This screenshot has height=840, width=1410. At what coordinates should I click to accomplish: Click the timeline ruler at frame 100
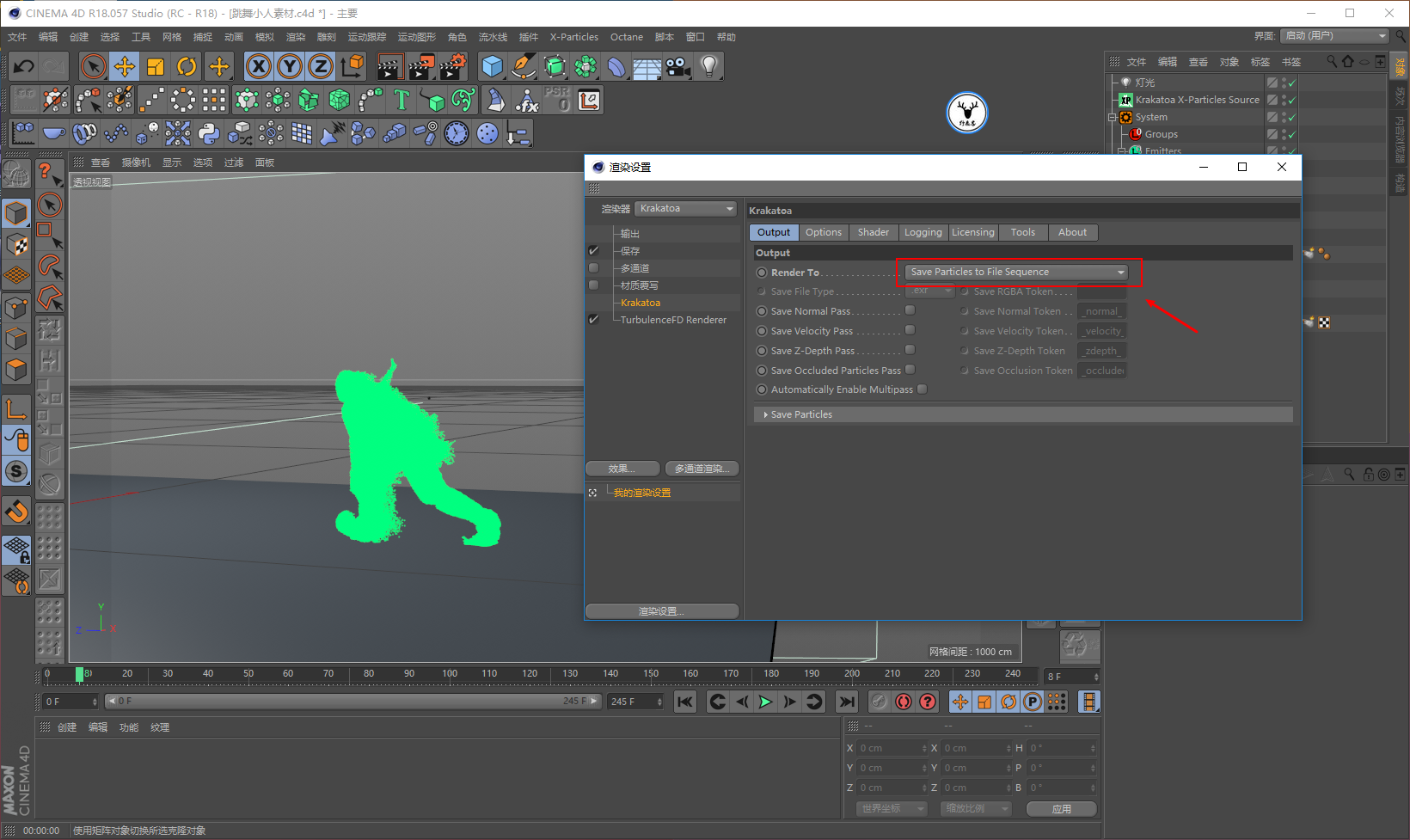[x=450, y=674]
